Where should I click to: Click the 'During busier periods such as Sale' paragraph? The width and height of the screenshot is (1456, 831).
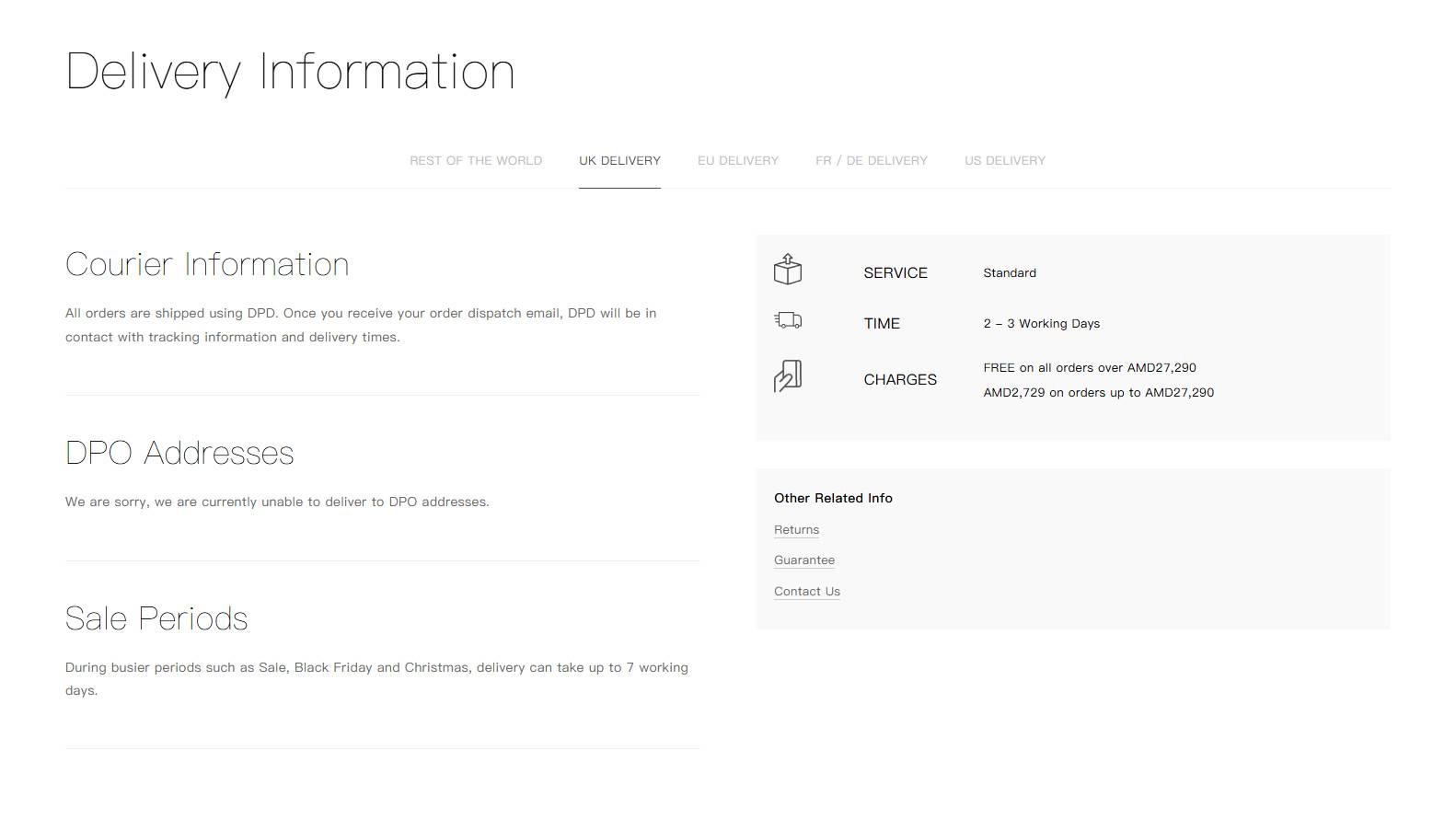click(x=376, y=678)
